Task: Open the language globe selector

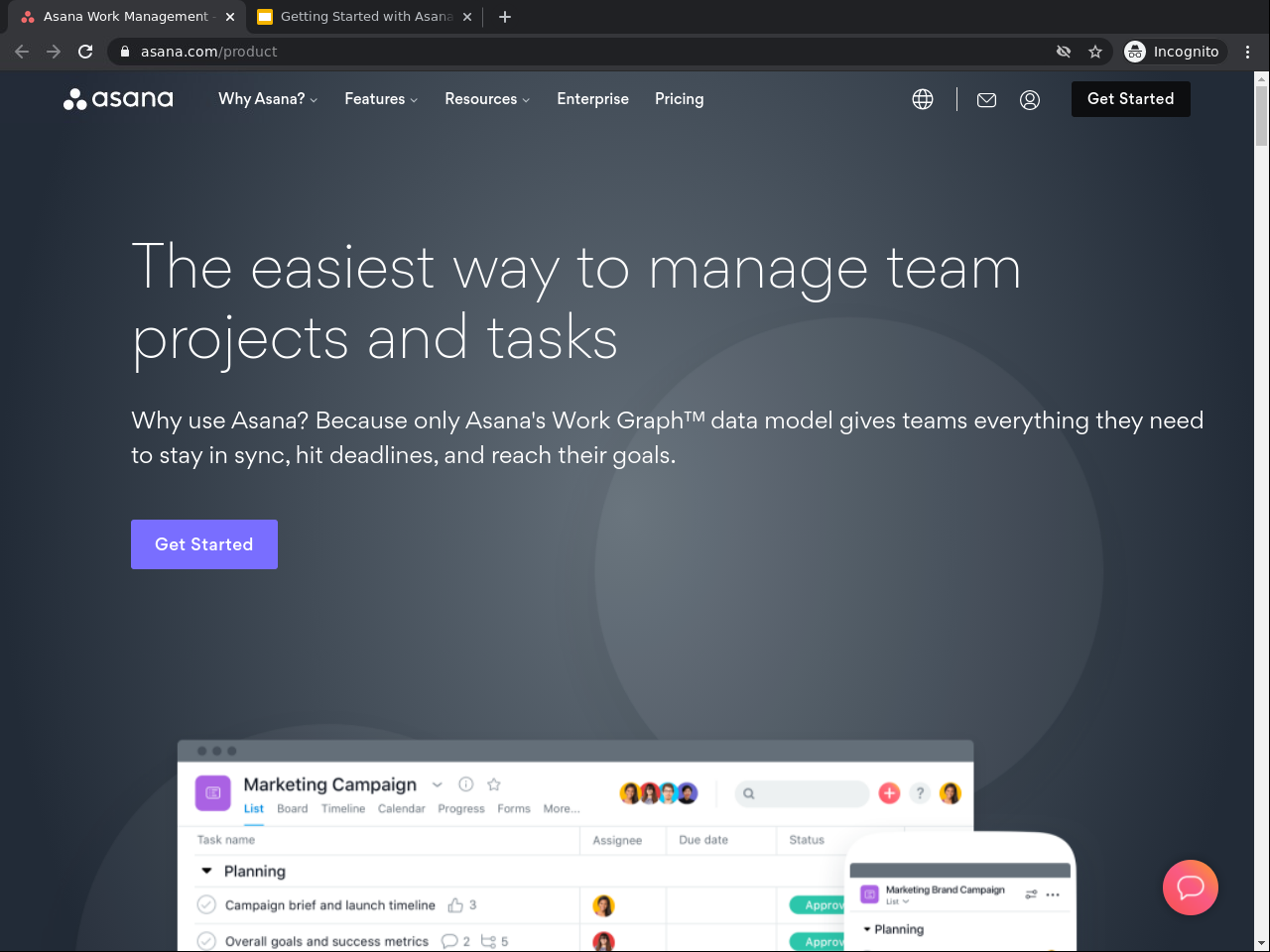Action: click(923, 99)
